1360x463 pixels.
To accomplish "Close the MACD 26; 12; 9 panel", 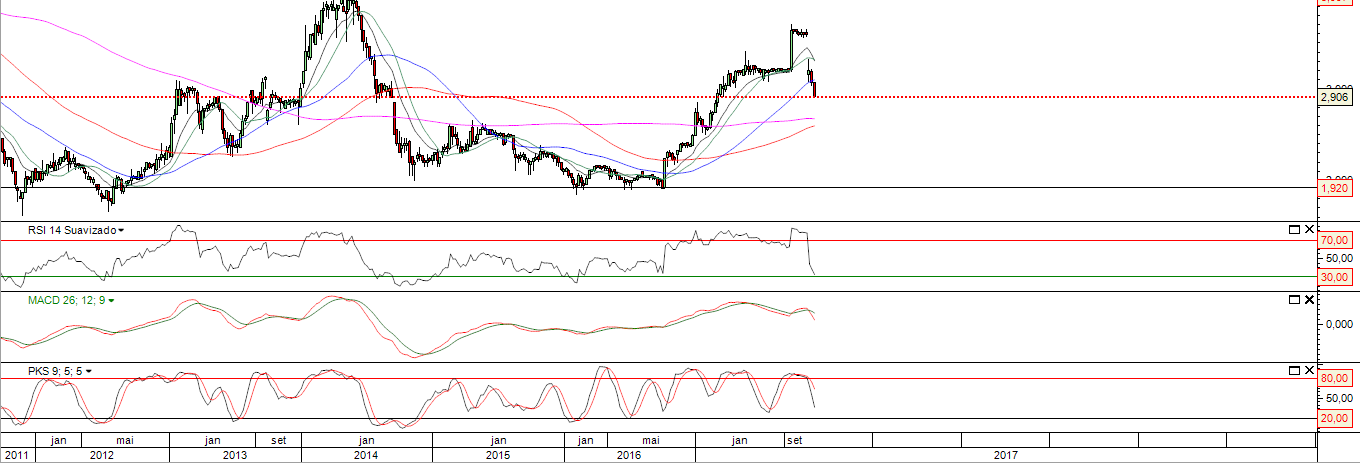I will 1308,300.
